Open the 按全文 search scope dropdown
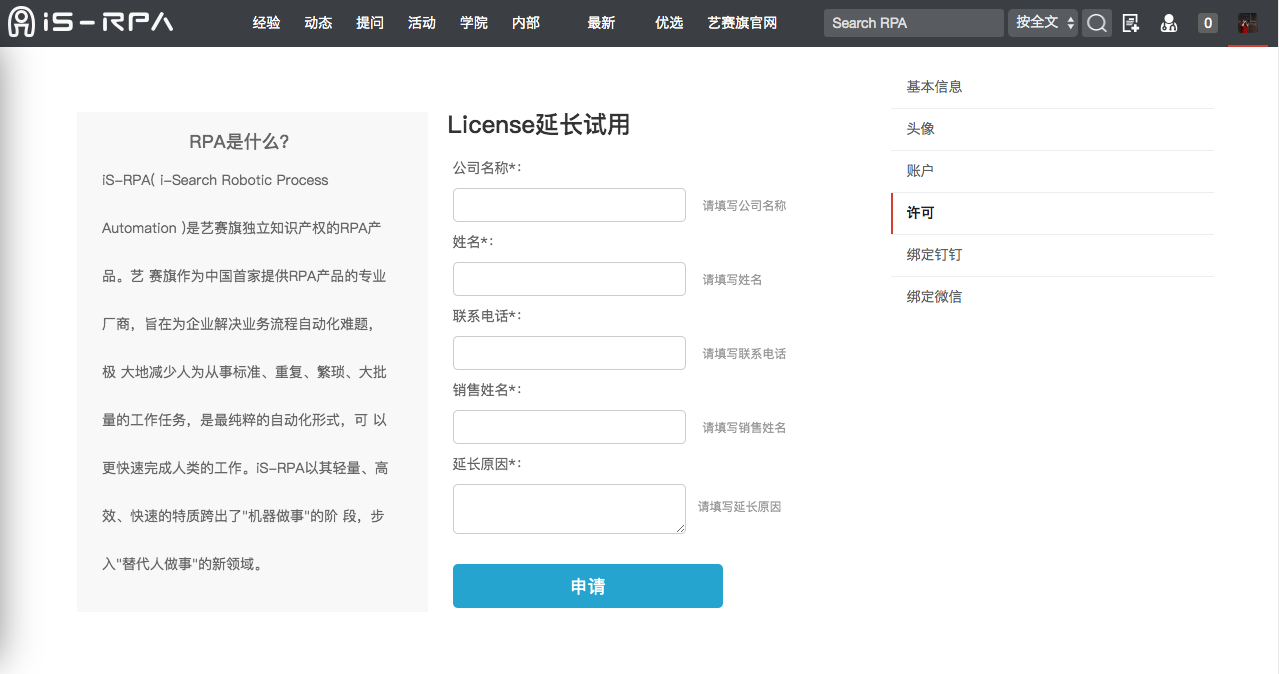 [1042, 22]
